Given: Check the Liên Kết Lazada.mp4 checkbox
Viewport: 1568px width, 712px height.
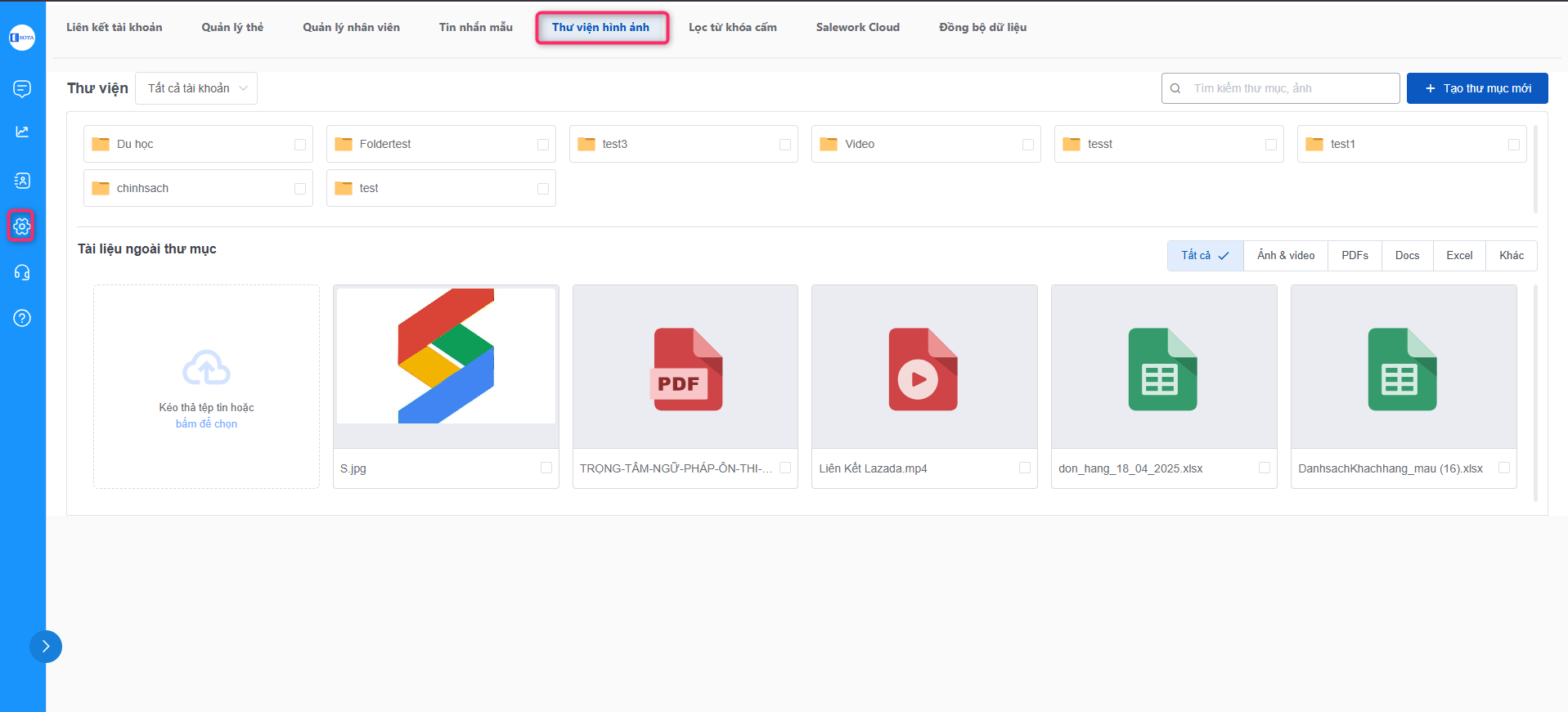Looking at the screenshot, I should [x=1025, y=468].
